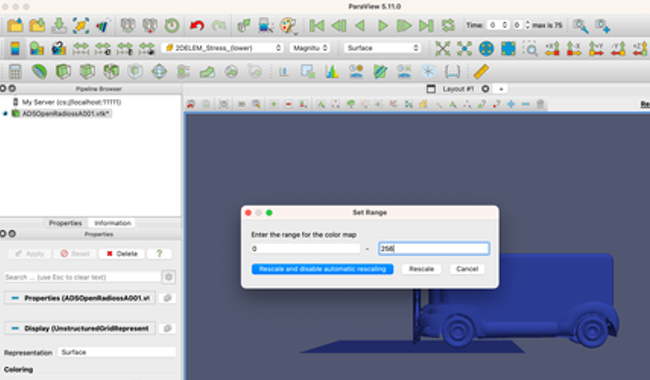This screenshot has width=650, height=380.
Task: Select My Server entry in Pipeline Browser
Action: click(x=71, y=102)
